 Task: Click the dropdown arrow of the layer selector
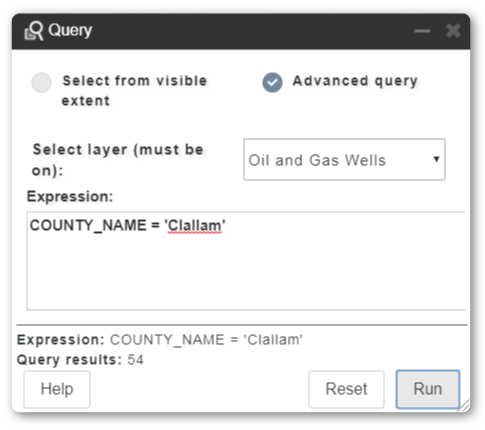click(x=436, y=159)
